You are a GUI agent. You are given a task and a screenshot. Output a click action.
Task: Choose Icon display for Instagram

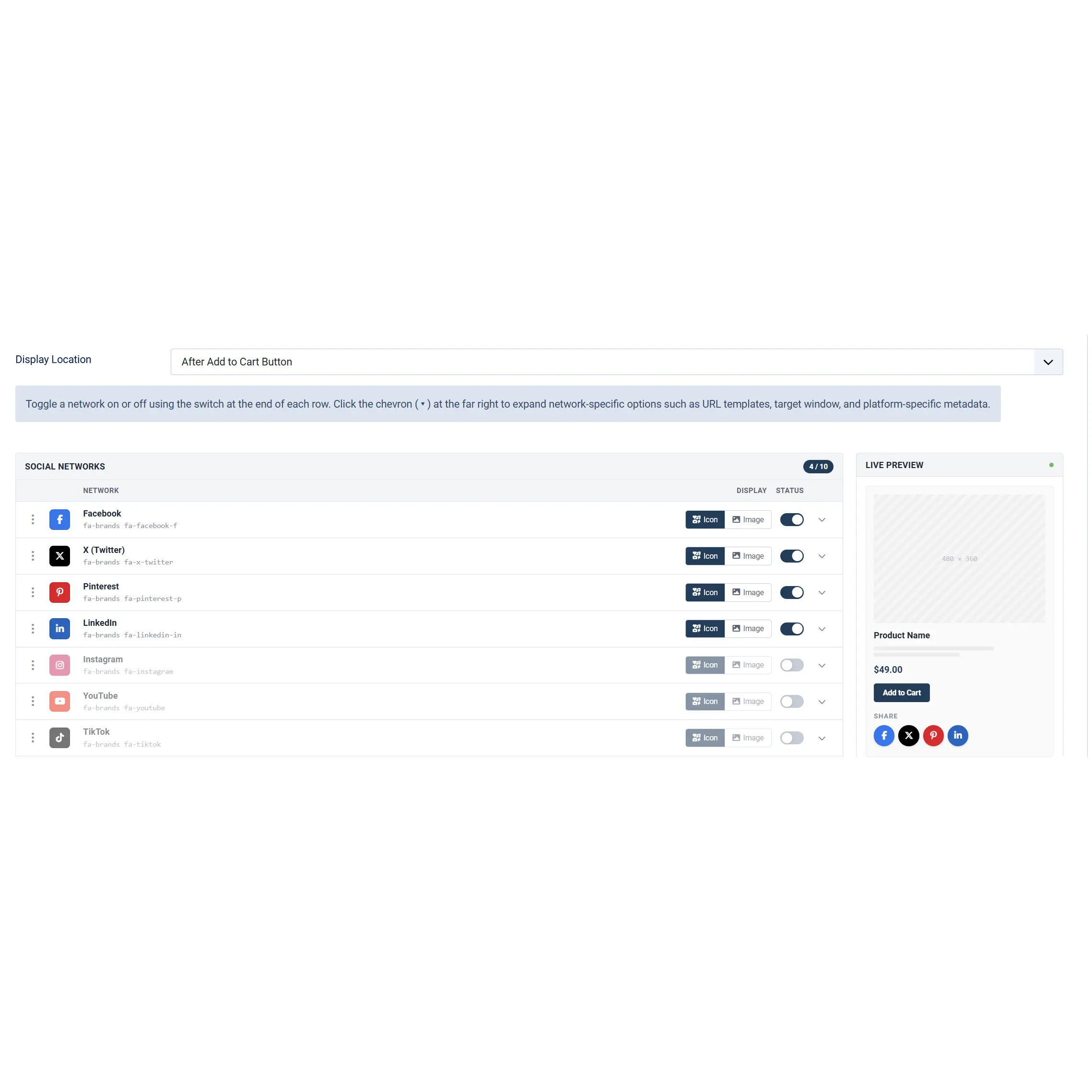tap(705, 665)
